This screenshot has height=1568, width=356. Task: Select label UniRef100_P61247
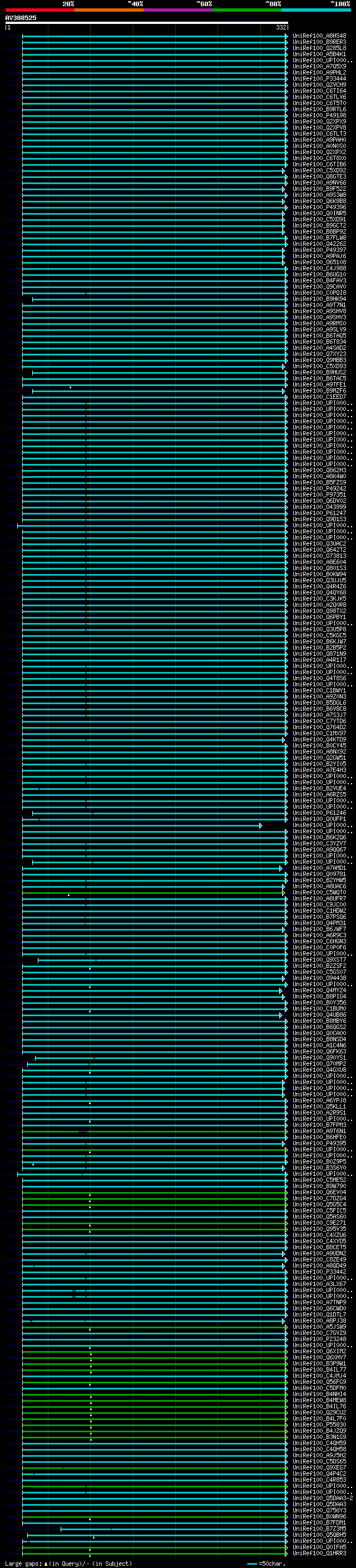319,513
